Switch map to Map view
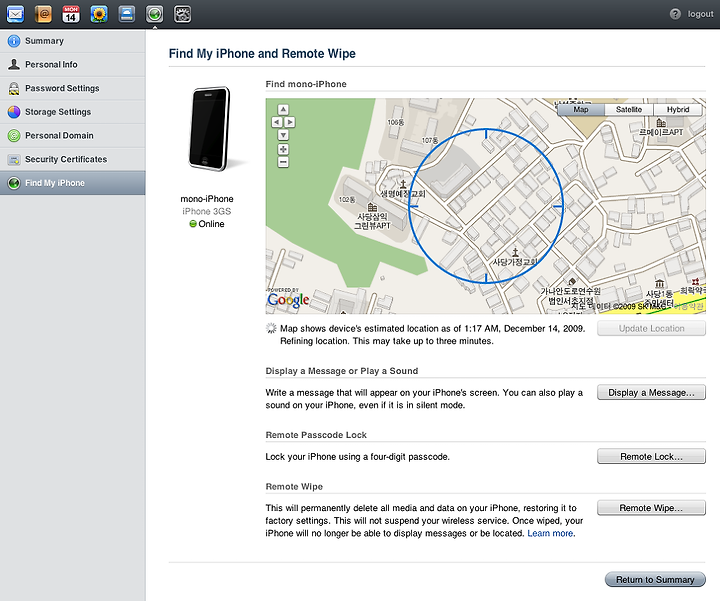720x601 pixels. tap(581, 109)
